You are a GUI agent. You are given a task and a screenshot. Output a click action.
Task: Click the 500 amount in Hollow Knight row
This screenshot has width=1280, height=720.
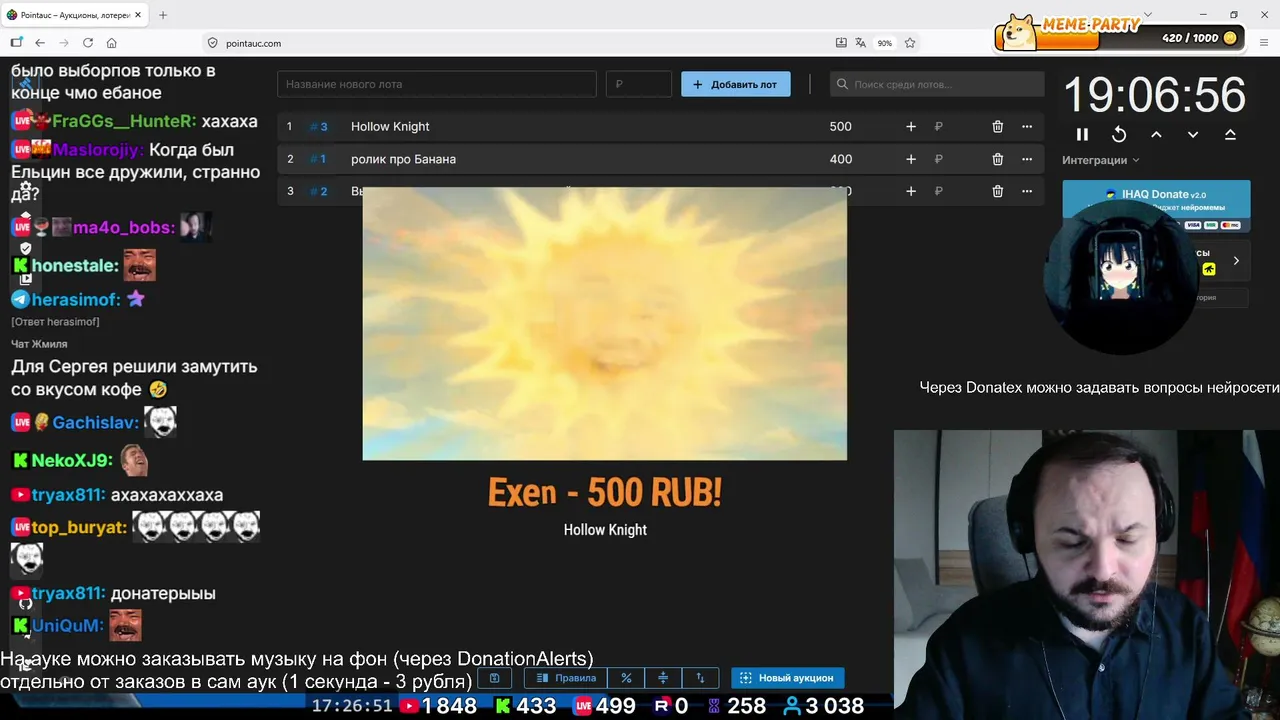(840, 127)
